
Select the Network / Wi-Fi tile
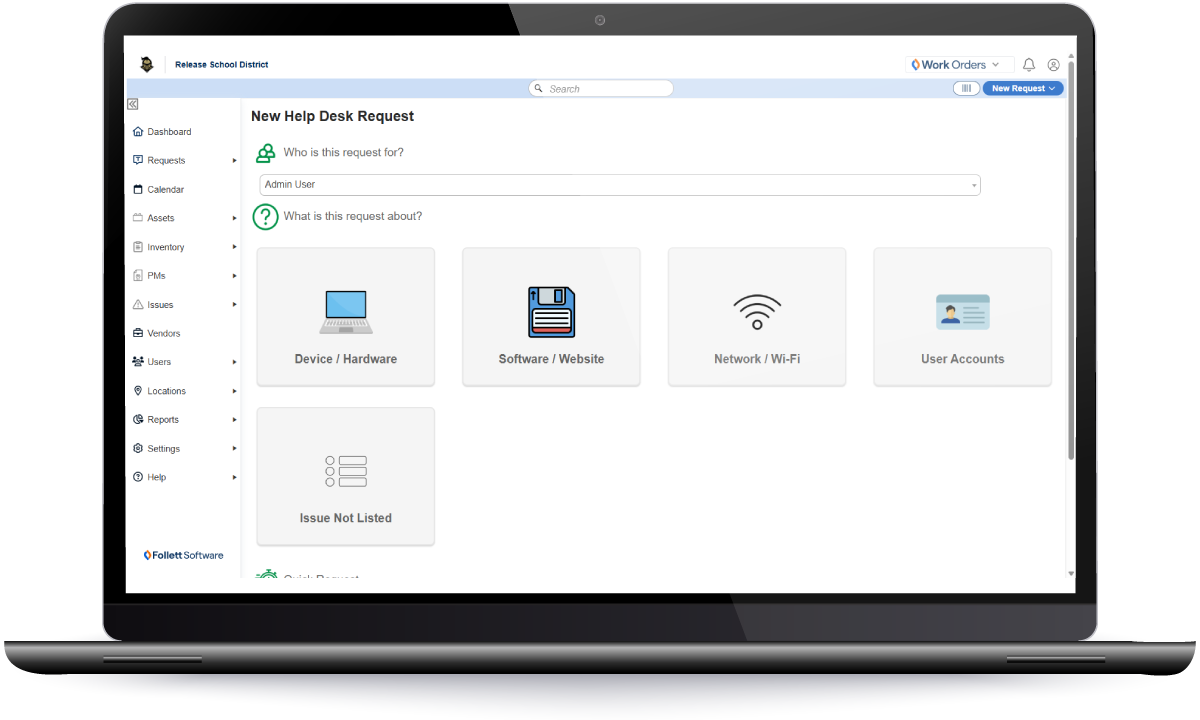point(757,317)
